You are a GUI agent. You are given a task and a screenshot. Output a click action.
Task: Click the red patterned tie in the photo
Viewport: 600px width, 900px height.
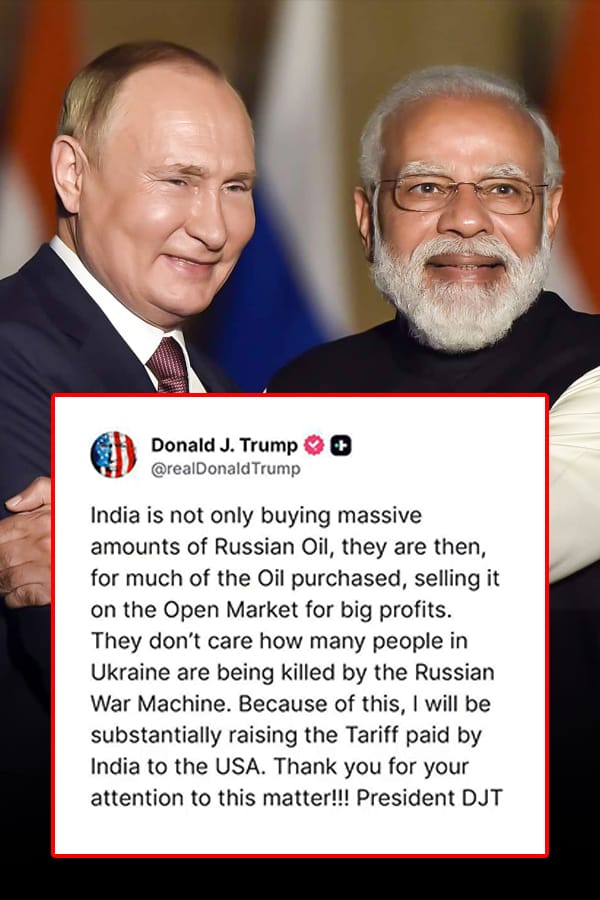(x=168, y=365)
